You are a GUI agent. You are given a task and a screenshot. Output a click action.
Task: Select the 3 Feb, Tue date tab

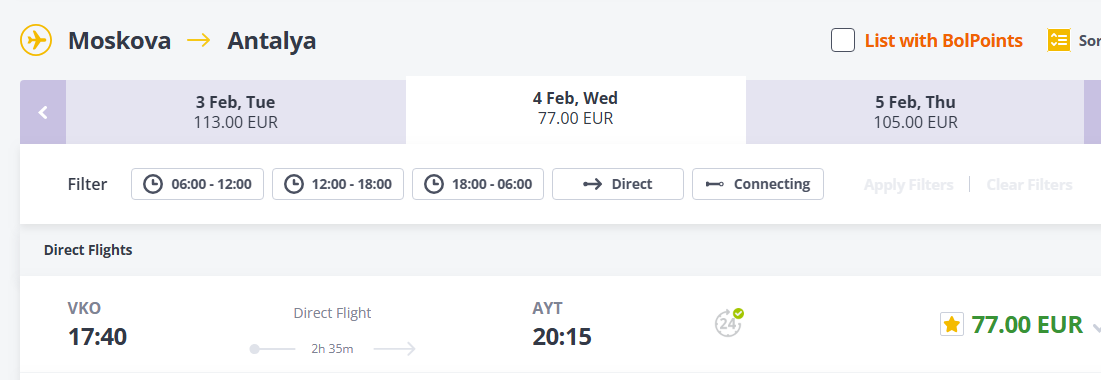coord(236,112)
